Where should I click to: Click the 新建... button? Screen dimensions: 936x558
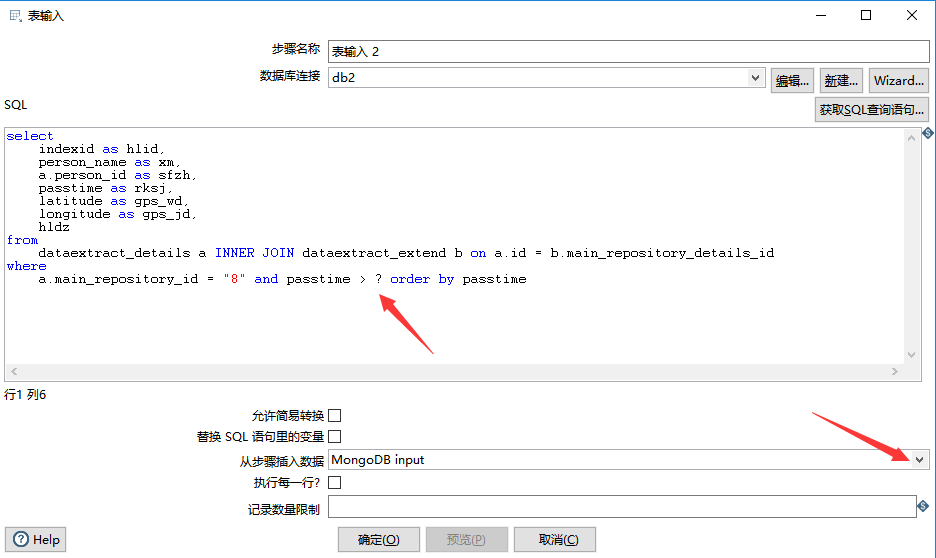coord(841,81)
